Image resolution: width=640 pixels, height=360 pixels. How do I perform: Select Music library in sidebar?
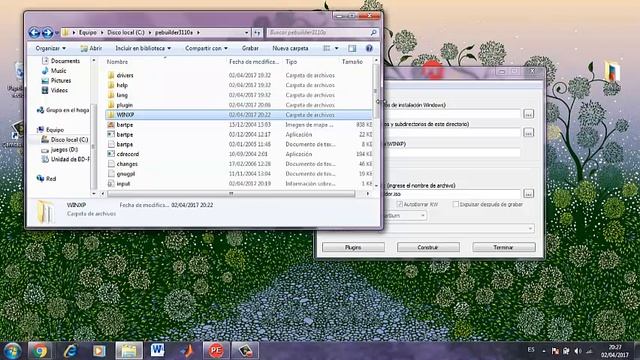tap(58, 71)
